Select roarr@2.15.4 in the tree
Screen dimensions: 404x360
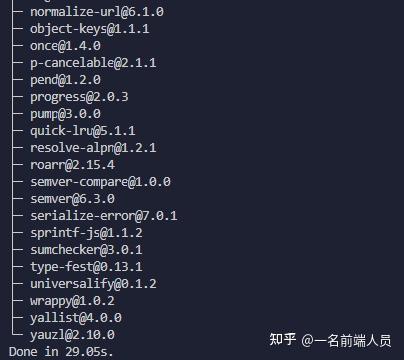pos(72,165)
